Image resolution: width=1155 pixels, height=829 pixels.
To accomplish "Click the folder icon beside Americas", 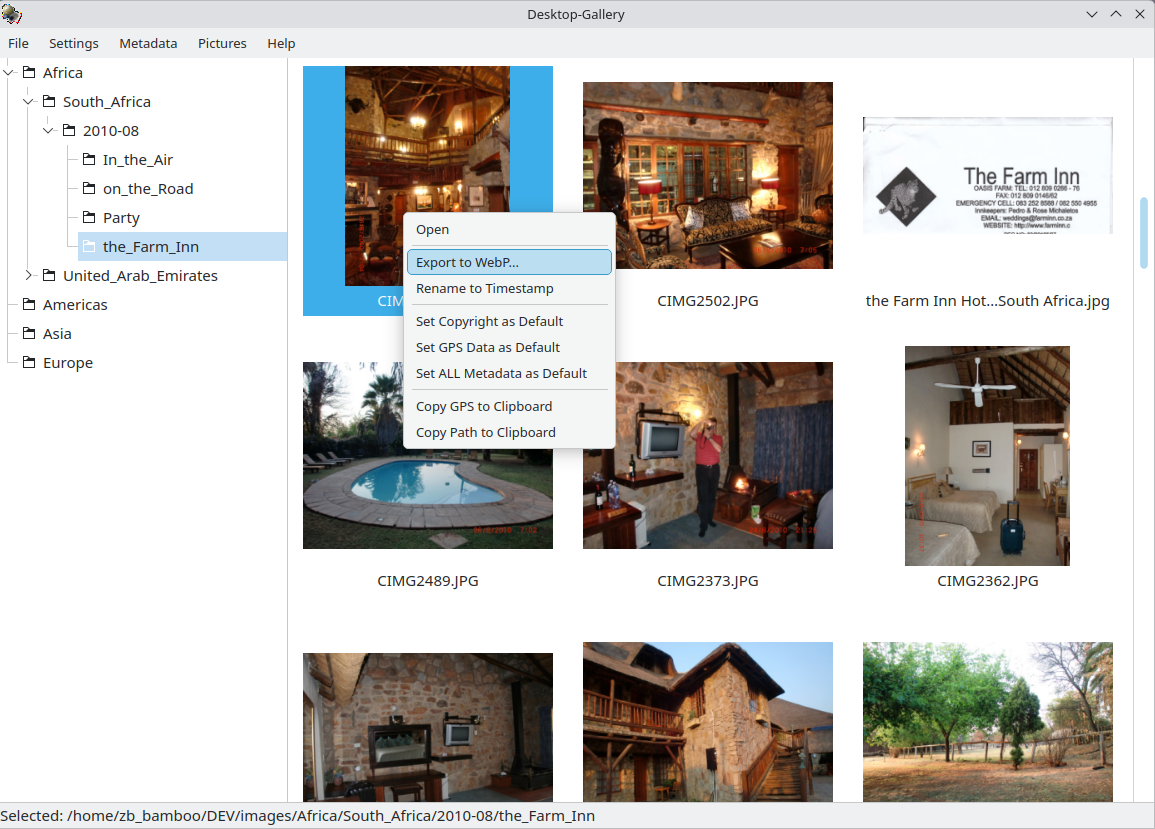I will coord(30,304).
